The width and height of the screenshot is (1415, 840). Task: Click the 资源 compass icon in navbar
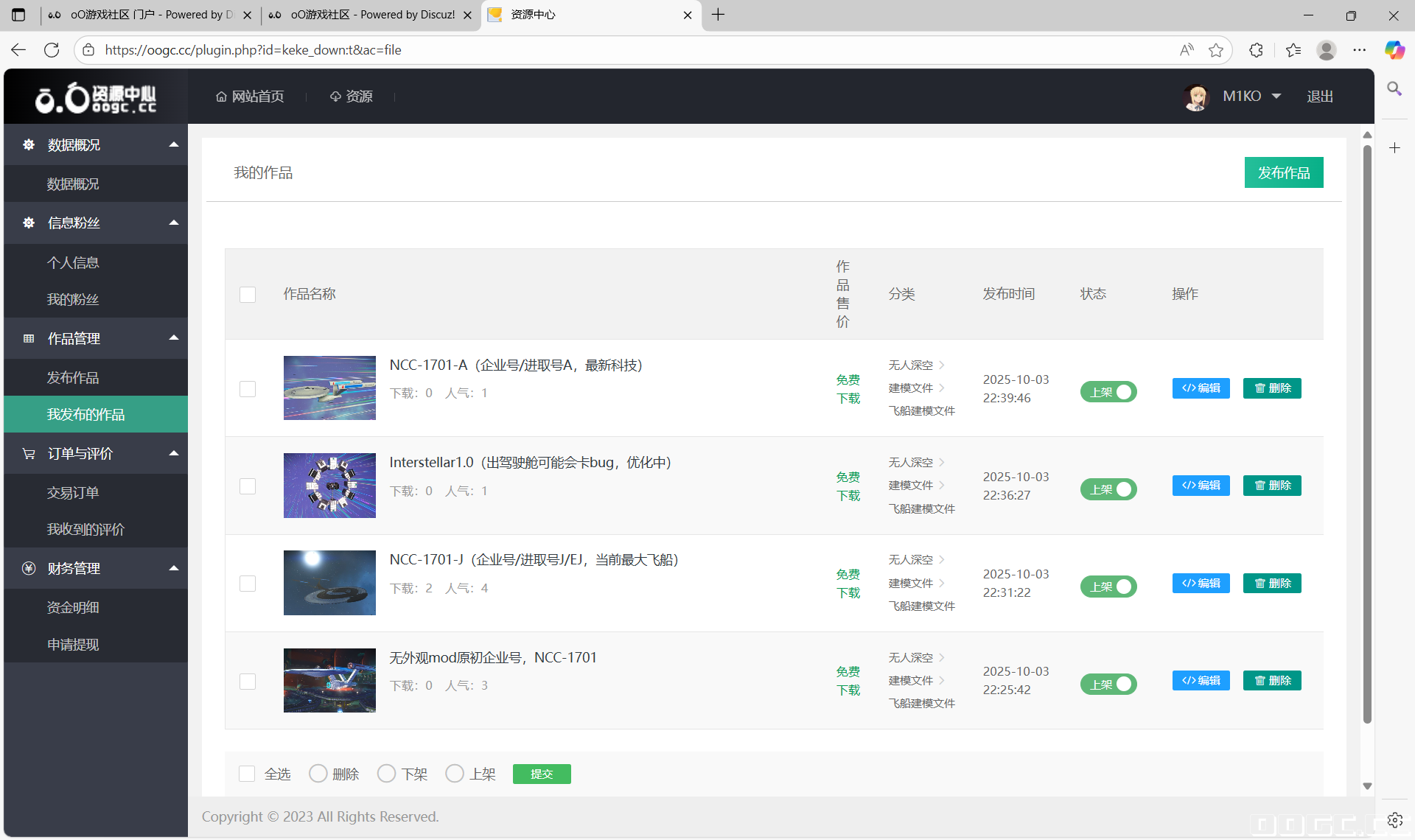click(x=335, y=96)
